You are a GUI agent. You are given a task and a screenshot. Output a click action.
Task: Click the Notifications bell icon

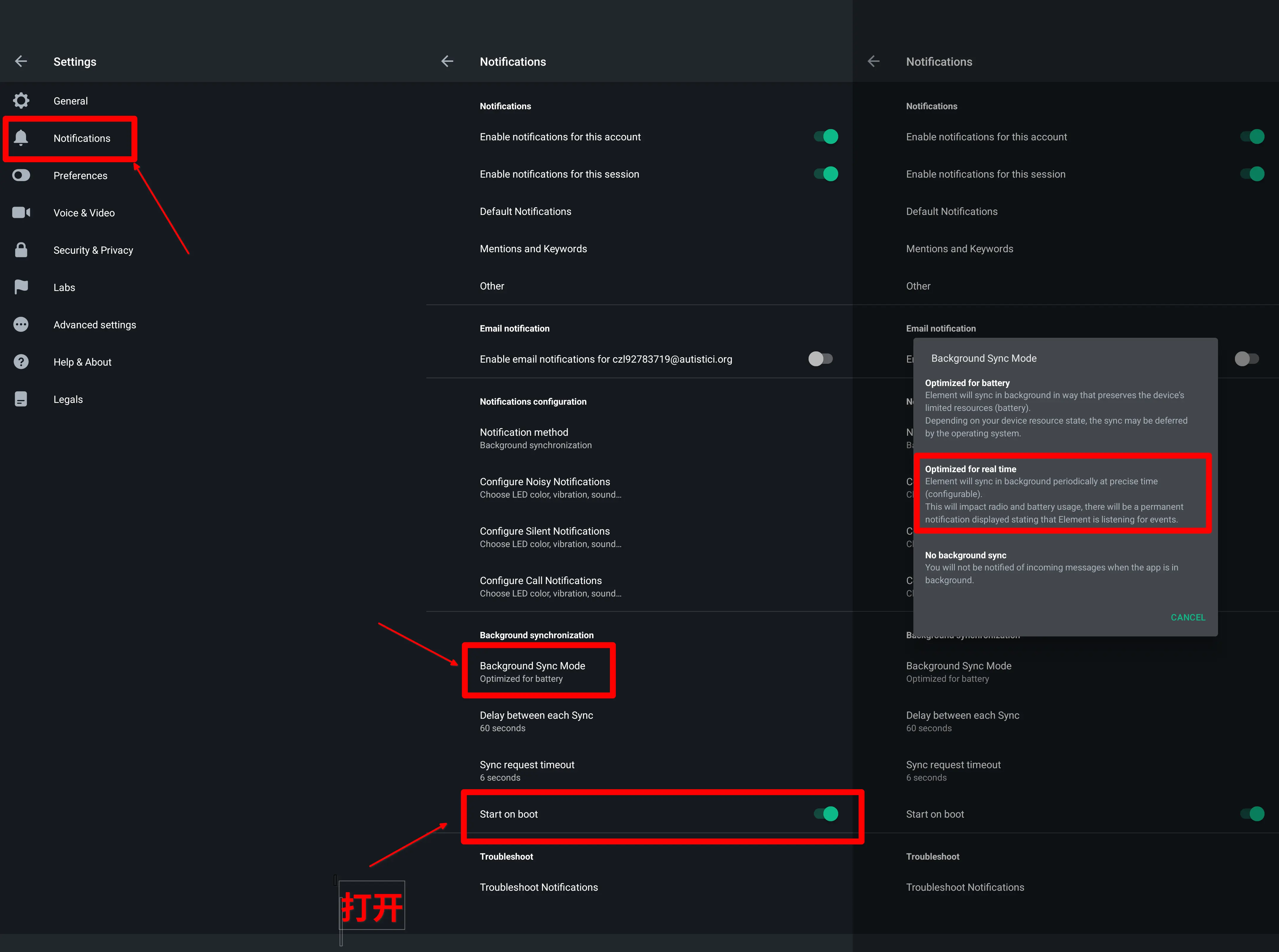pyautogui.click(x=21, y=138)
